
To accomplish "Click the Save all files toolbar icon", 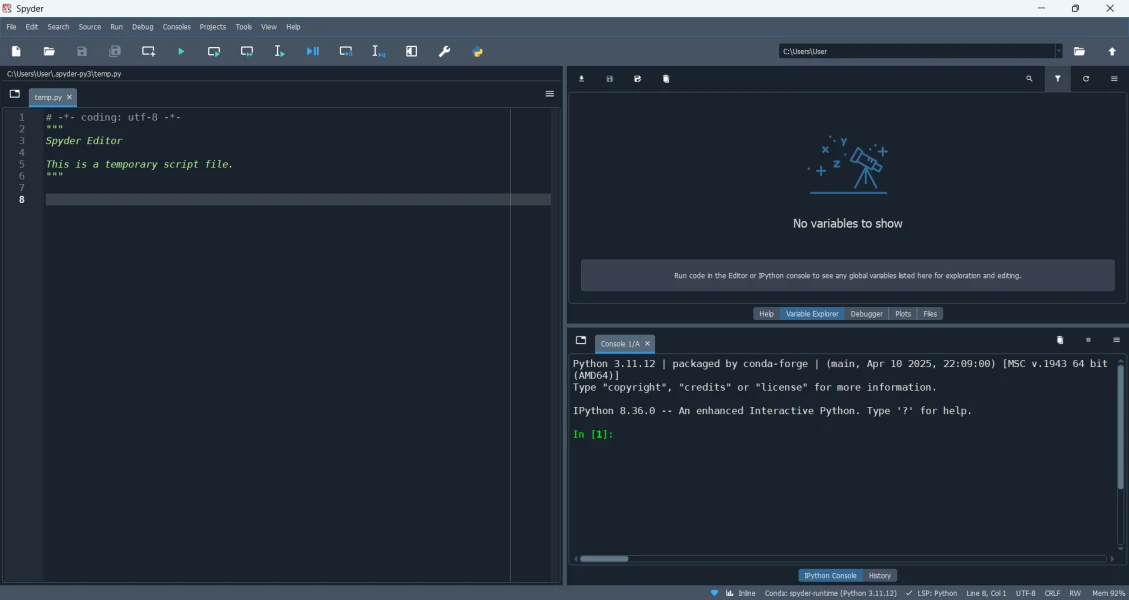I will [x=115, y=51].
